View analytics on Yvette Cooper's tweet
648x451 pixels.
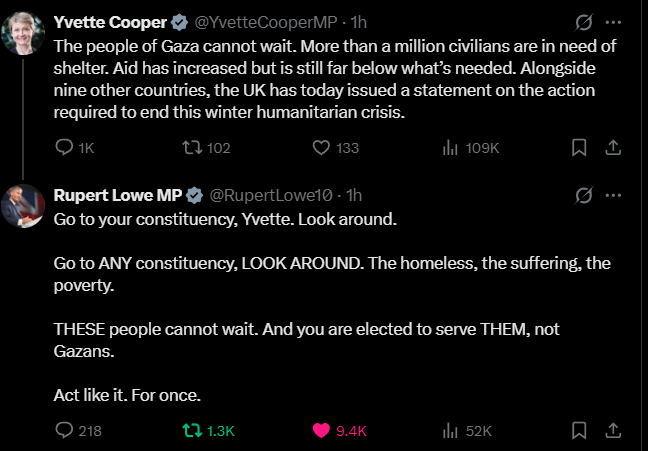(x=449, y=148)
